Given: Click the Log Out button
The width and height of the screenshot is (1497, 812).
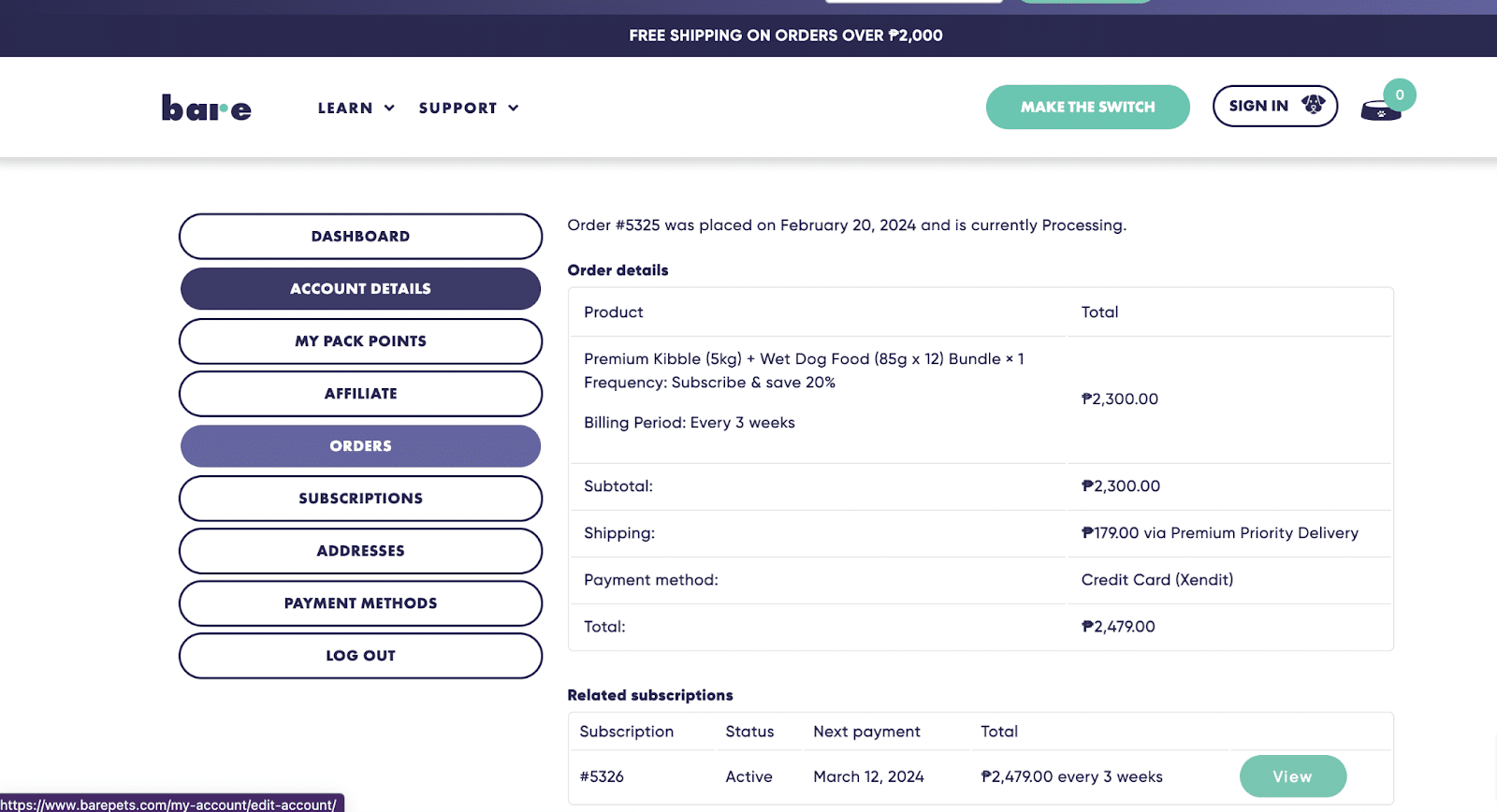Looking at the screenshot, I should point(360,656).
